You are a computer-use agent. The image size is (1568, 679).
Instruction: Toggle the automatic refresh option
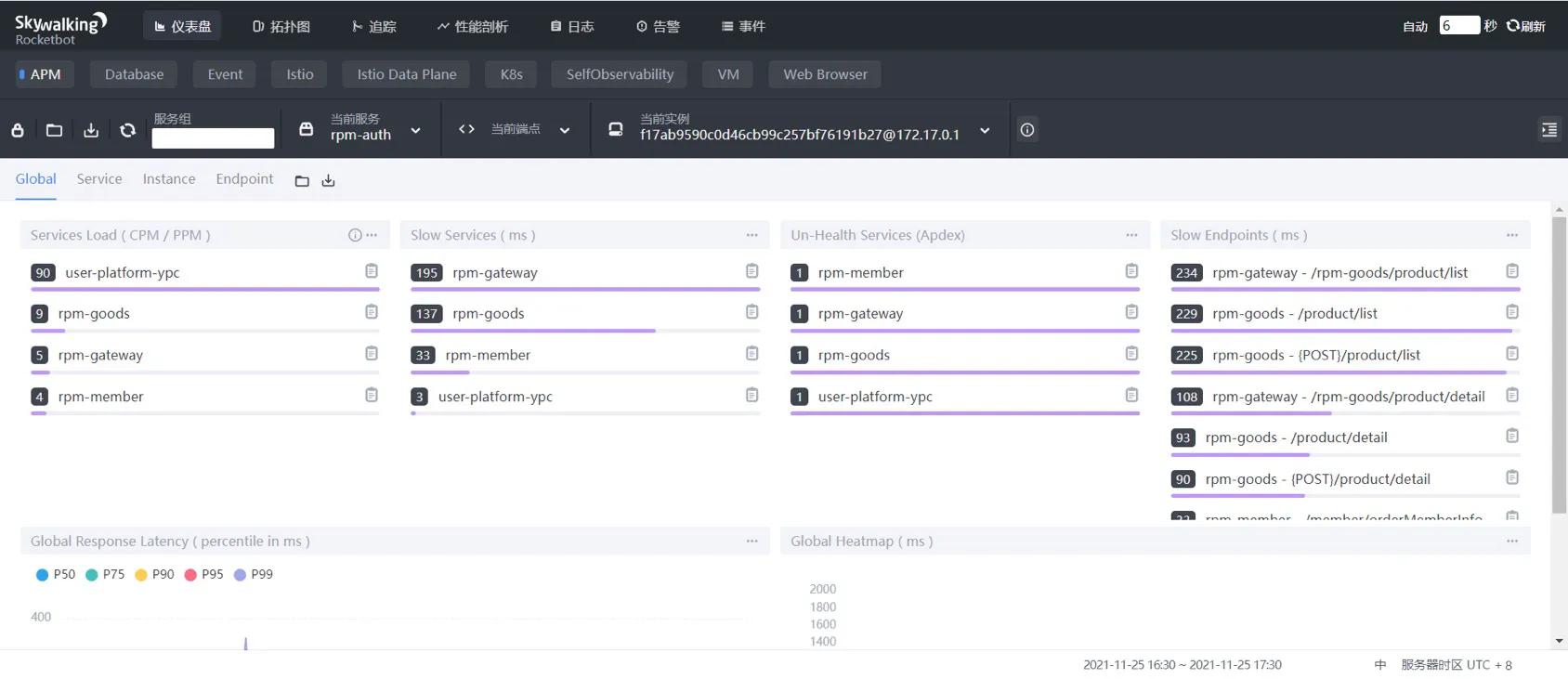[1414, 26]
